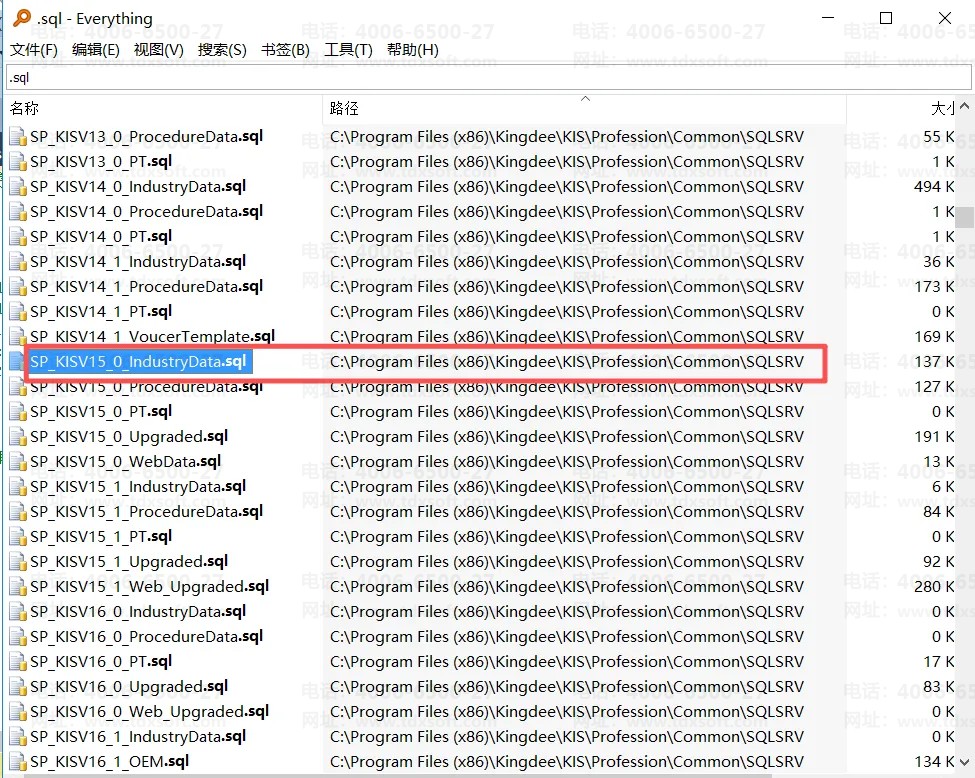Click the .sql search input box
Screen dimensions: 975x778
[487, 78]
